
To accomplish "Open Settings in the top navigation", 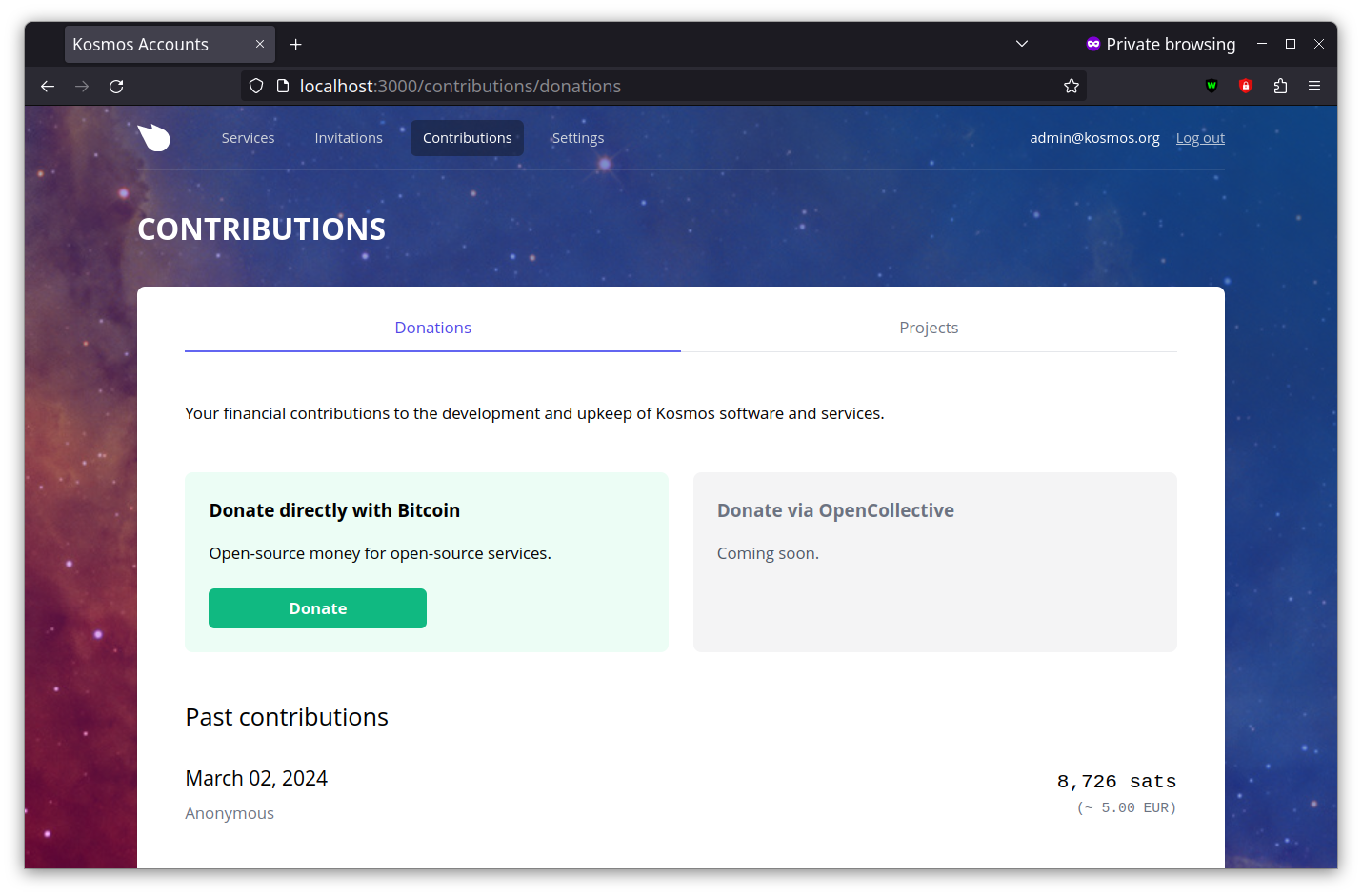I will click(x=577, y=138).
